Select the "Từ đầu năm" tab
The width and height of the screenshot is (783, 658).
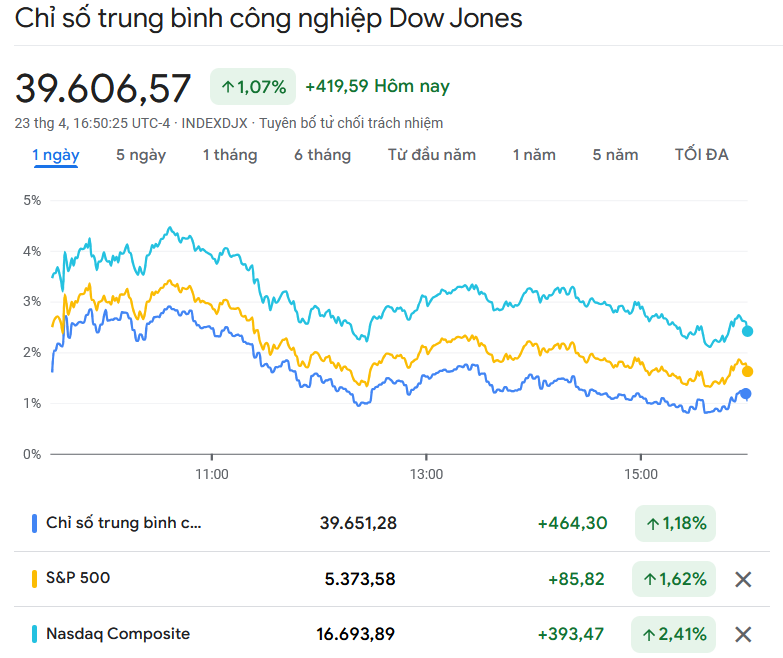pos(432,155)
